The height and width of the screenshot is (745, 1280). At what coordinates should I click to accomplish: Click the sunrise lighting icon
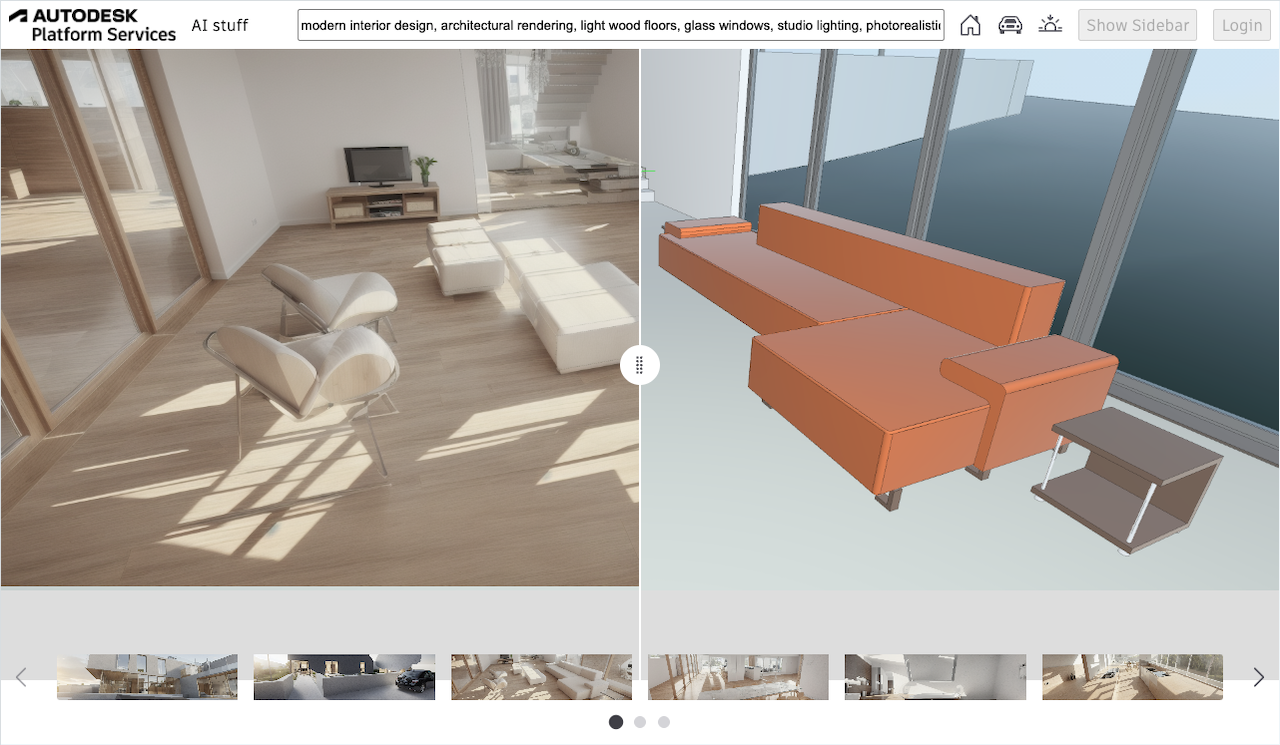coord(1050,25)
